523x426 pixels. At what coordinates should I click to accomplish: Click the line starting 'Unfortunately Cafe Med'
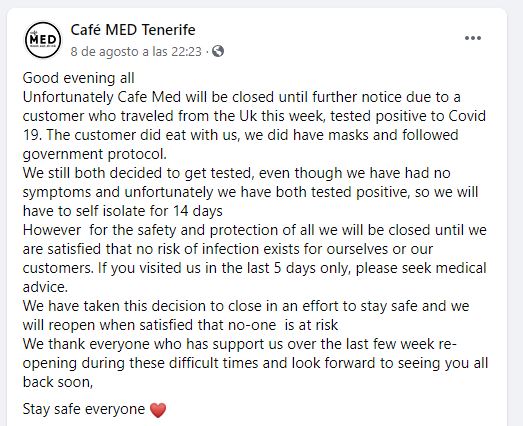[x=242, y=97]
